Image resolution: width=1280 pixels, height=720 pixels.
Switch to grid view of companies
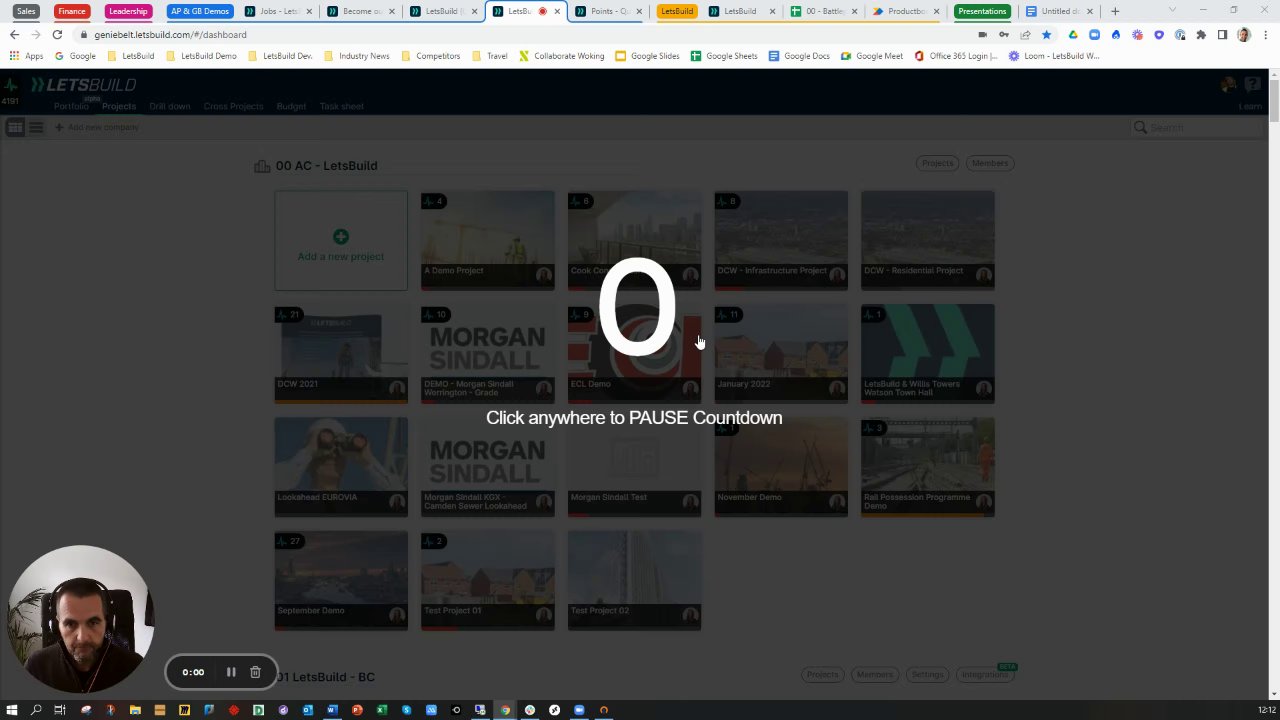point(15,127)
